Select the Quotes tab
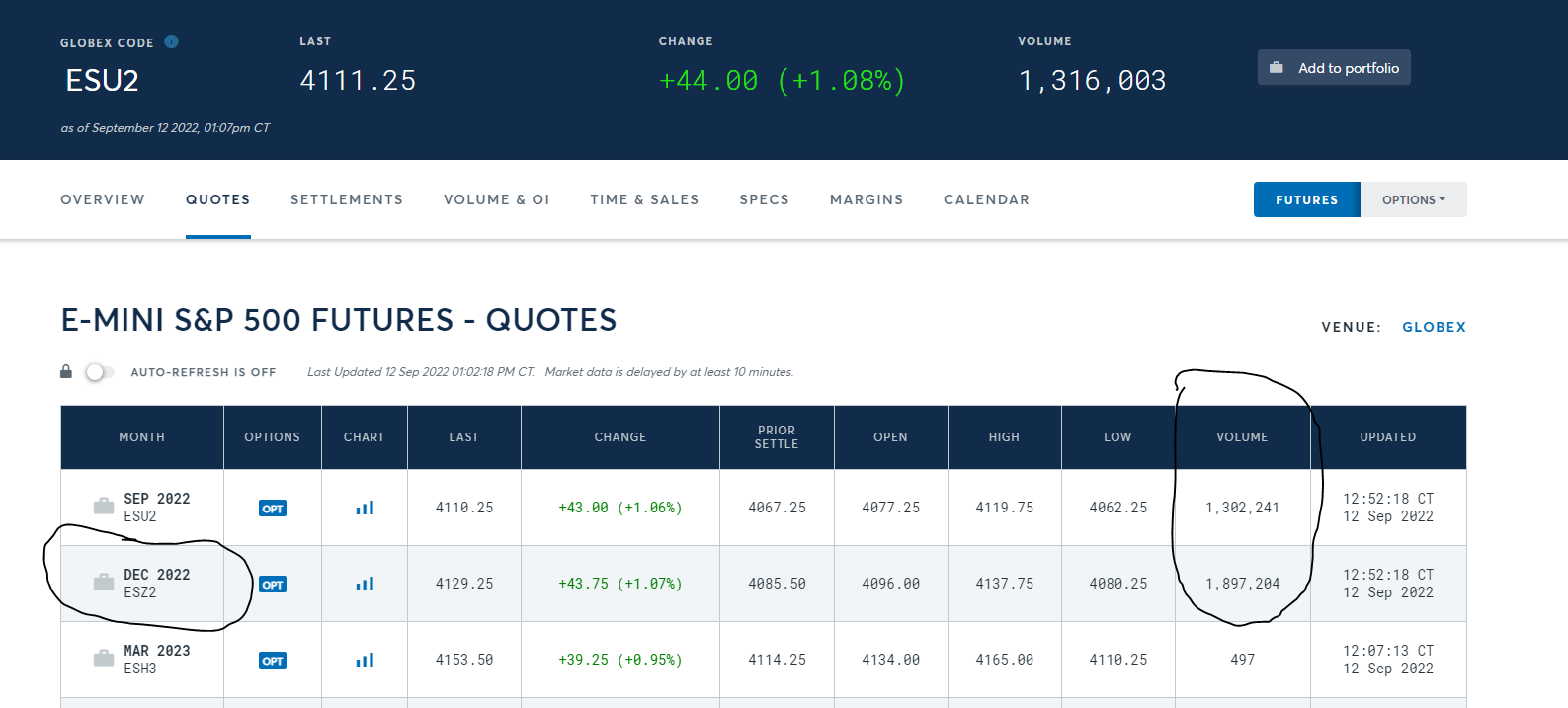This screenshot has height=708, width=1568. tap(218, 199)
